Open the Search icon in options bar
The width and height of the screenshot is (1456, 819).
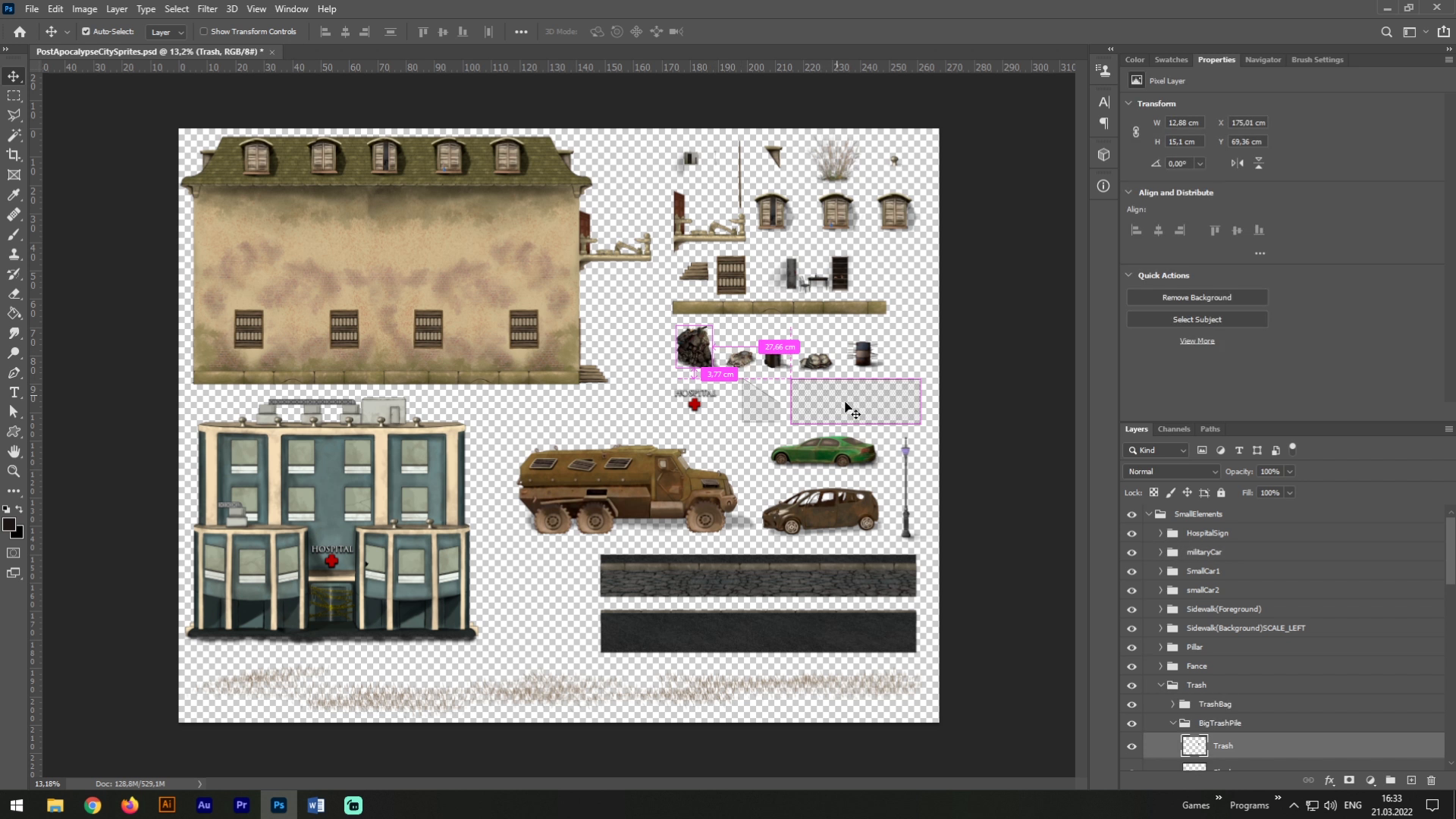tap(1386, 32)
